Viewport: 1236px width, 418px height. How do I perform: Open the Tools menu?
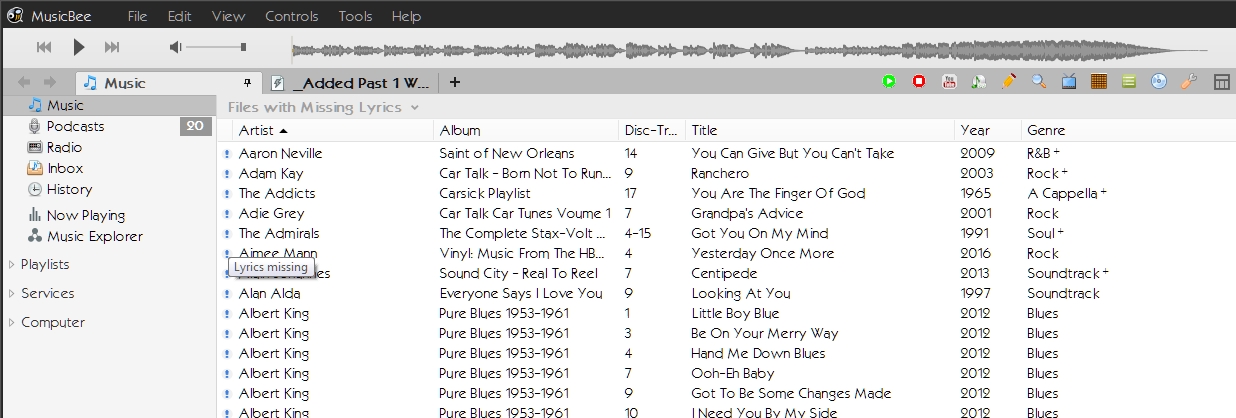355,16
